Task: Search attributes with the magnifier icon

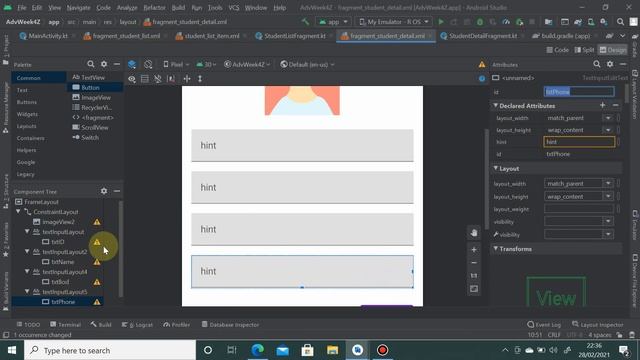Action: point(597,64)
